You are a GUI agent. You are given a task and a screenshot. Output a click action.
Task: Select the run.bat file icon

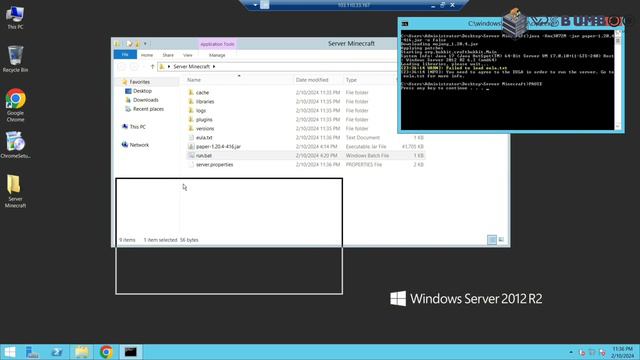tap(191, 156)
